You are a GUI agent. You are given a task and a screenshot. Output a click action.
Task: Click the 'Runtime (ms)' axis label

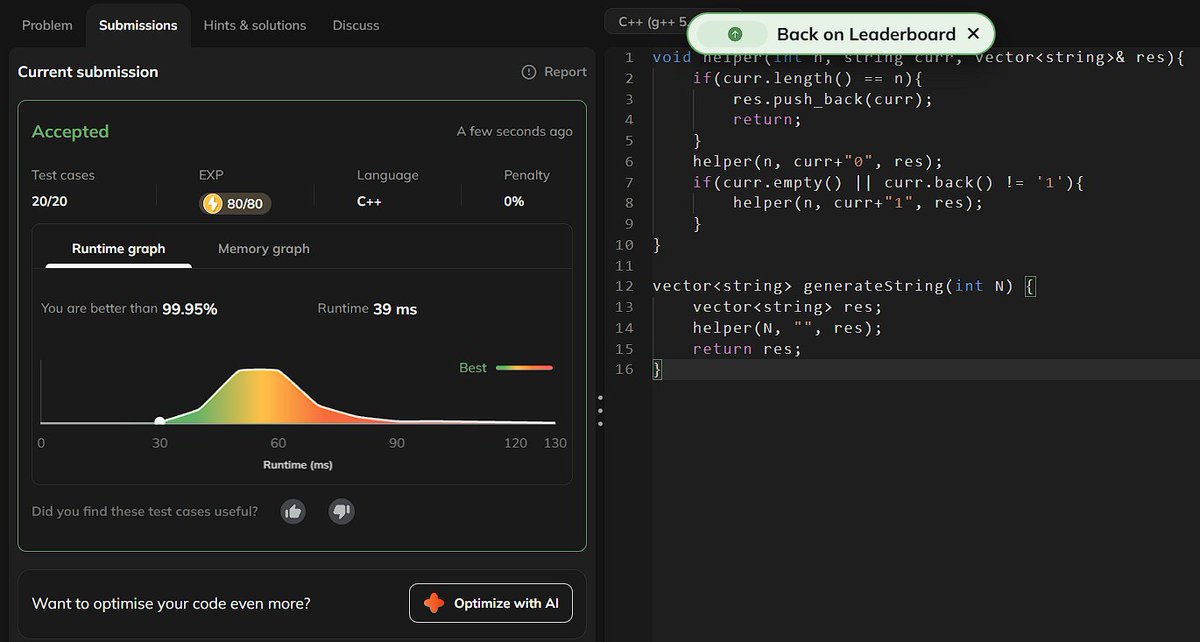coord(298,465)
